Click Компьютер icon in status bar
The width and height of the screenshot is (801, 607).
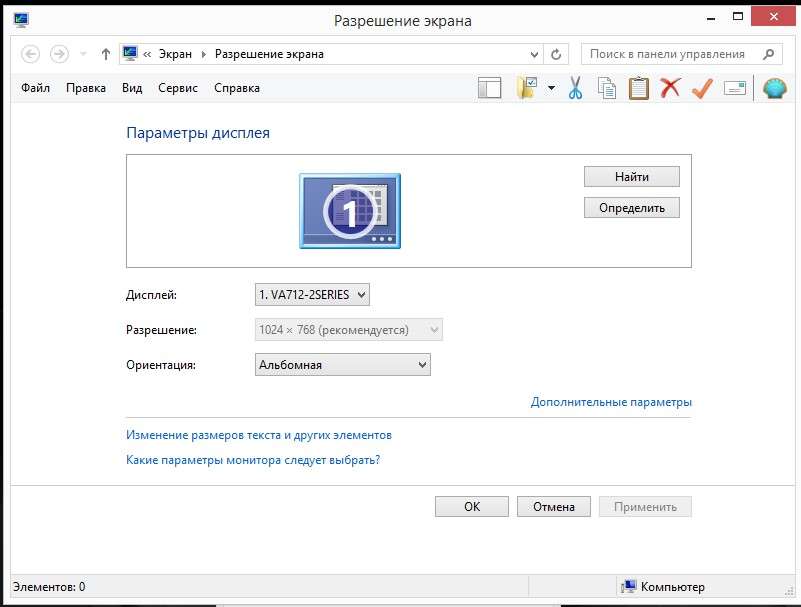628,587
